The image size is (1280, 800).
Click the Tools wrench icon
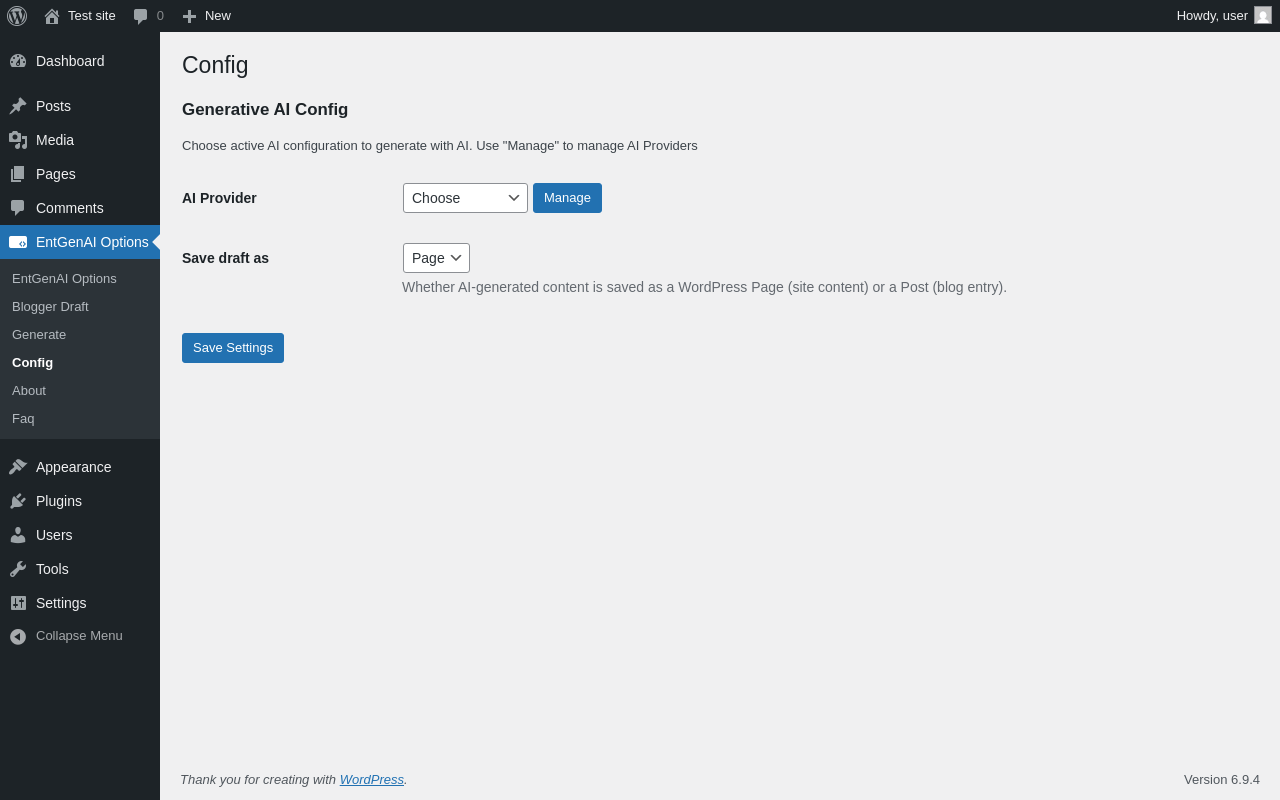tap(18, 569)
